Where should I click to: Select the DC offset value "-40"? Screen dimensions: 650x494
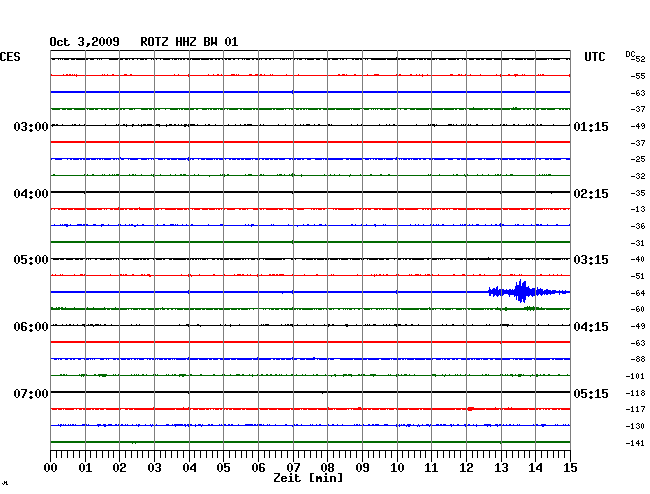point(638,259)
